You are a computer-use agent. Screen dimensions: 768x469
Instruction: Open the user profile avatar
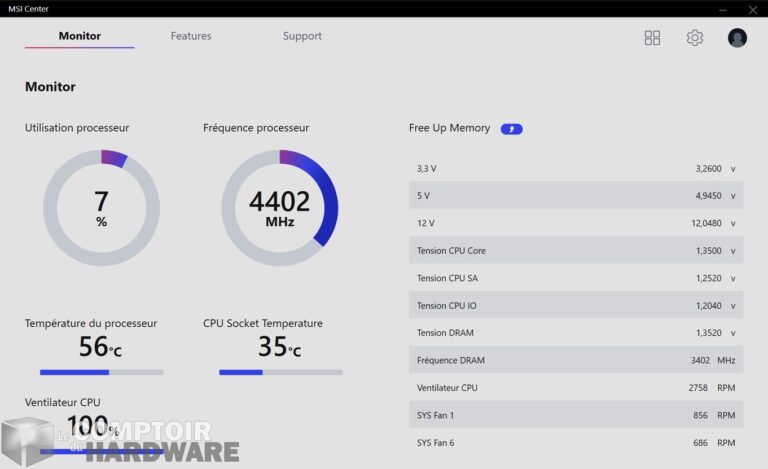(737, 38)
